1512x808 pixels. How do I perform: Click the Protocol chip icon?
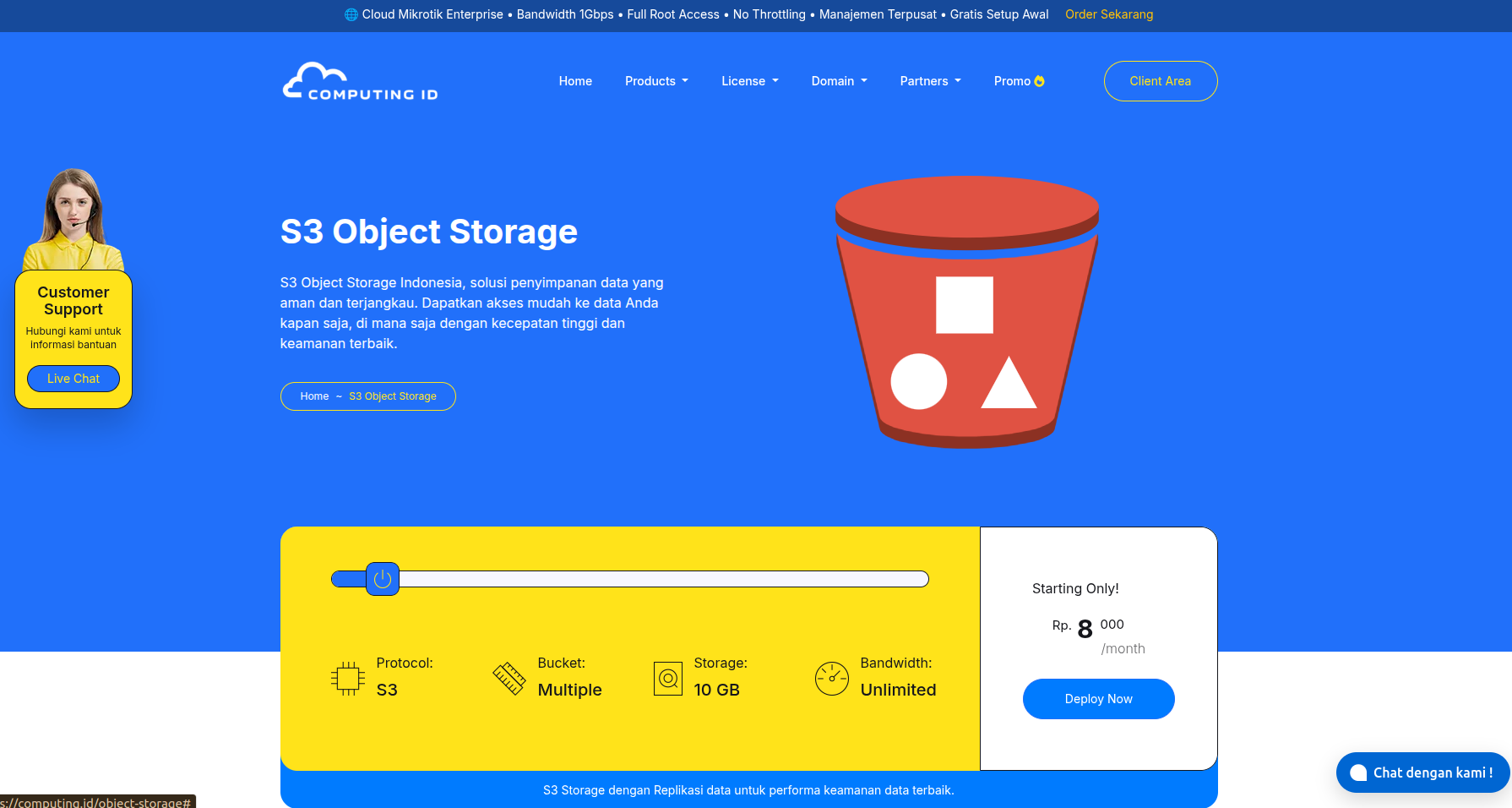tap(347, 678)
